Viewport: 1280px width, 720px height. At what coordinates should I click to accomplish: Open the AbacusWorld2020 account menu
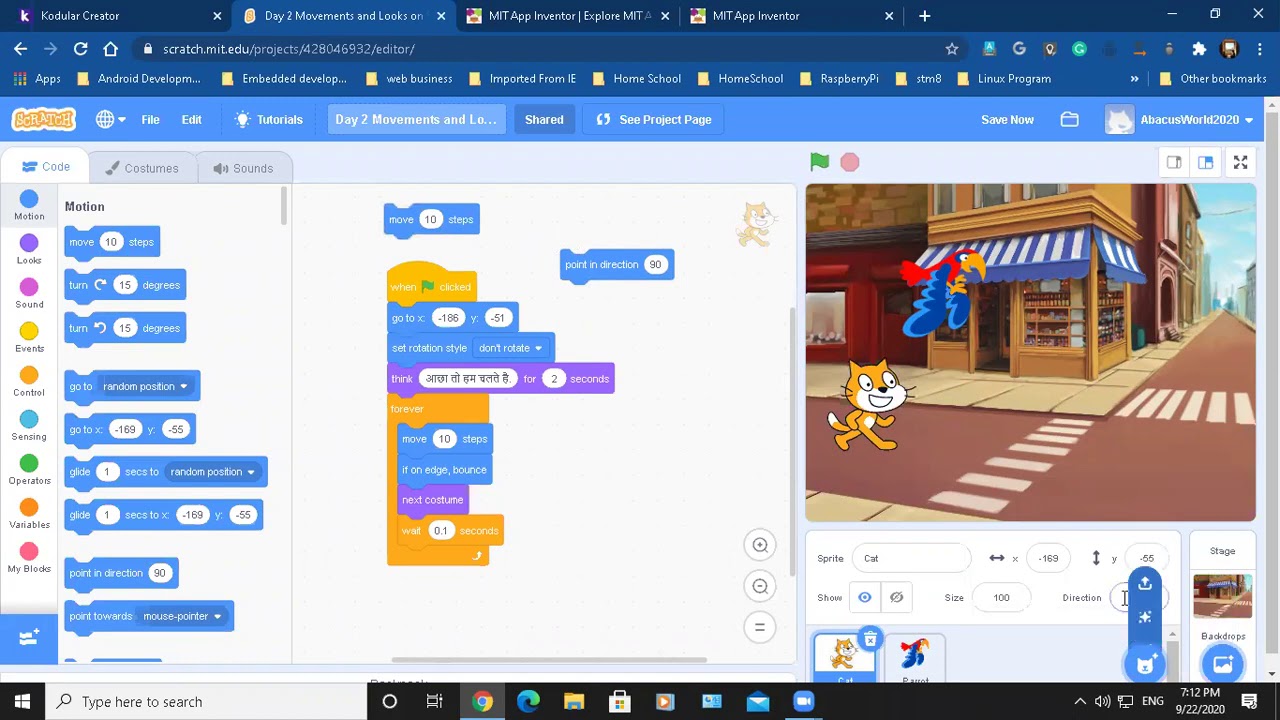[x=1180, y=120]
